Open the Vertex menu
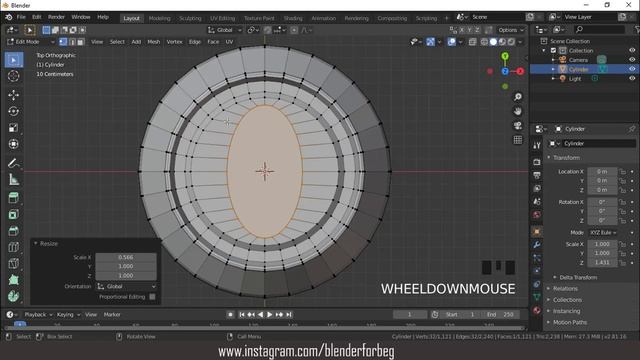 (174, 42)
